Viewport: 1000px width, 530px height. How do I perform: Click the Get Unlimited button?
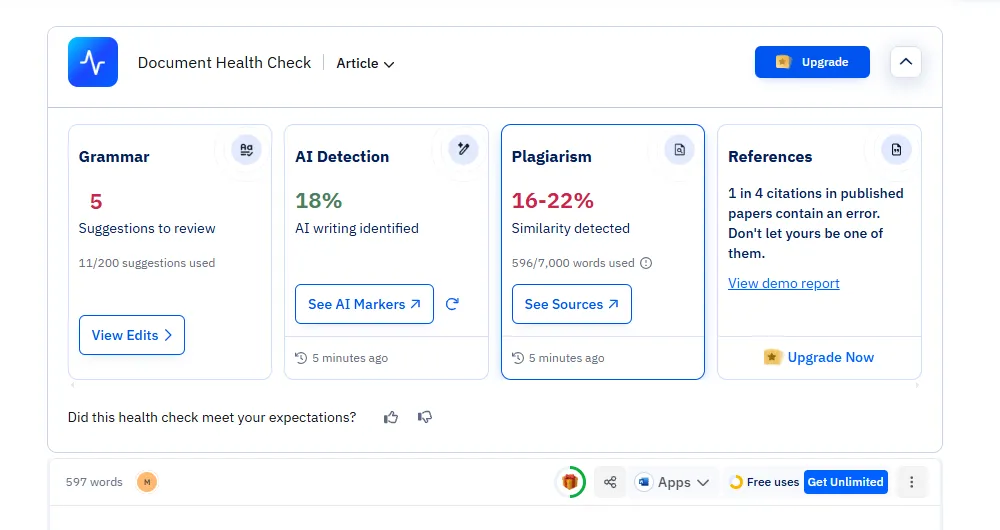846,482
